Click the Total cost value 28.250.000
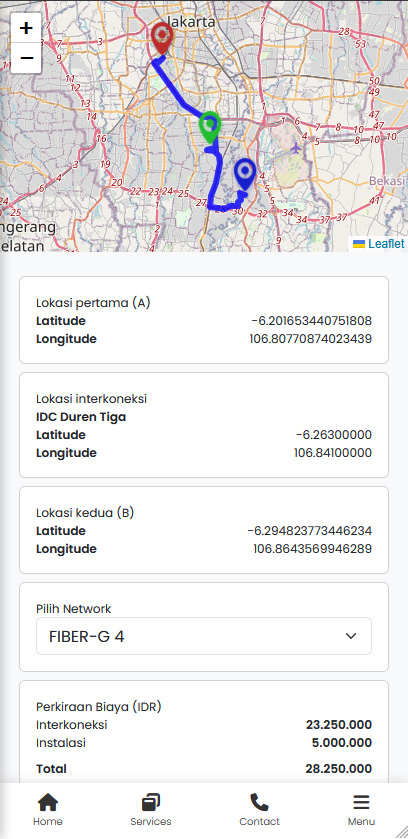The height and width of the screenshot is (839, 408). coord(338,769)
